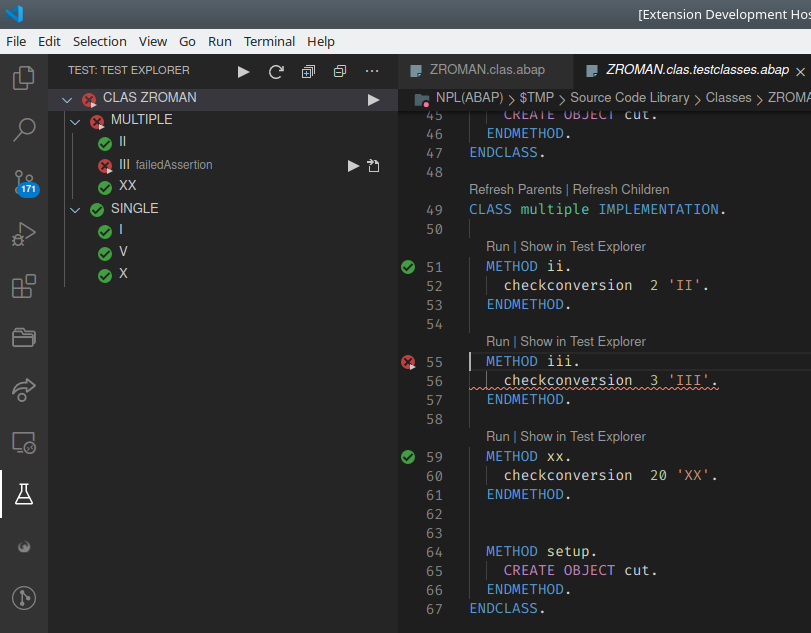Collapse the SINGLE test suite
This screenshot has width=811, height=633.
point(75,209)
